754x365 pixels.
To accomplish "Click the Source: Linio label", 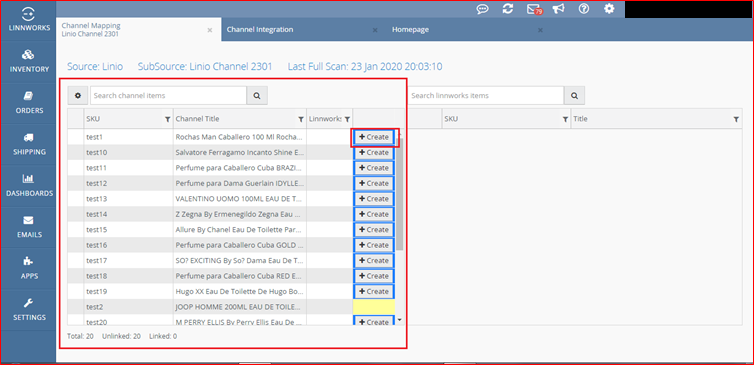I will (95, 67).
